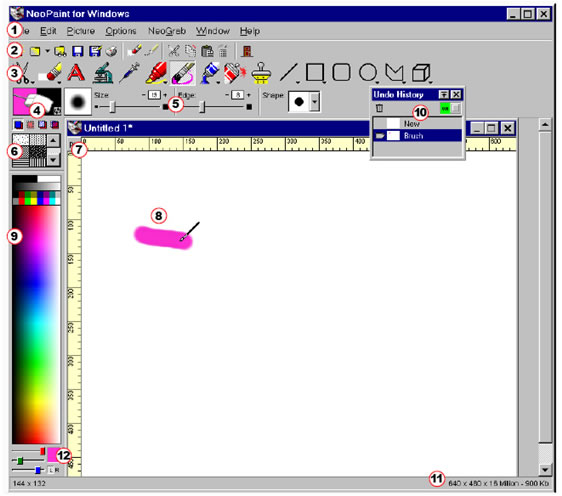Save the picture with the blue floppy disk
This screenshot has height=496, width=562.
tap(78, 51)
